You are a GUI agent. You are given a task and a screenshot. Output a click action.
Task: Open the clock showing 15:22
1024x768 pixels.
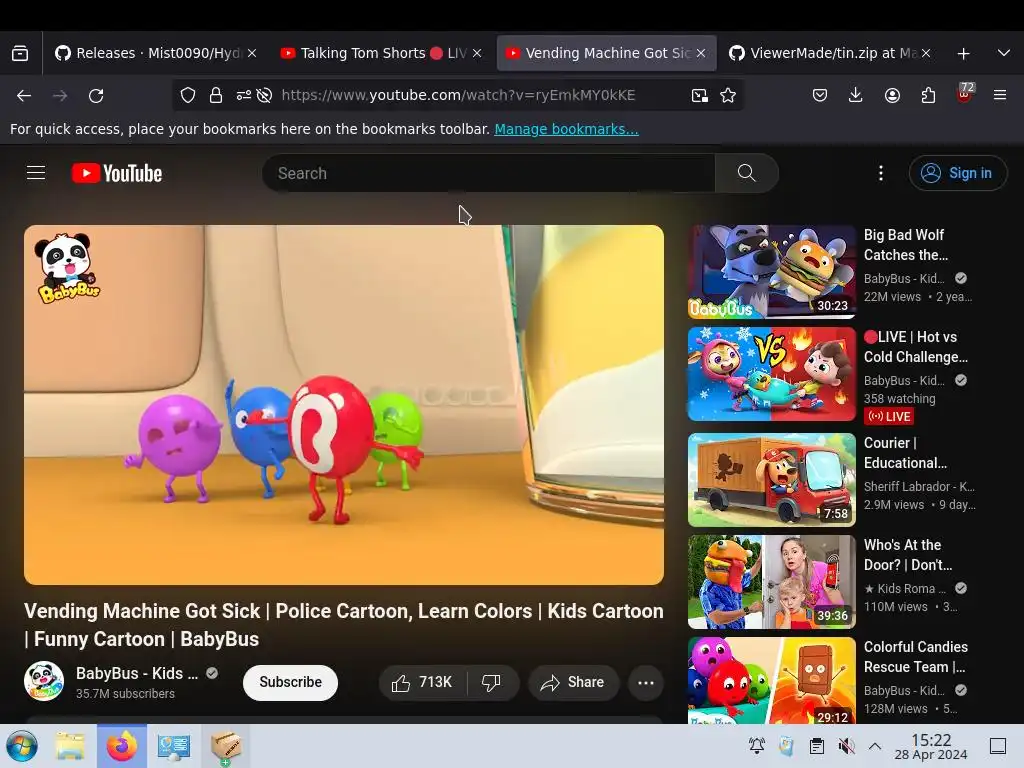coord(931,746)
